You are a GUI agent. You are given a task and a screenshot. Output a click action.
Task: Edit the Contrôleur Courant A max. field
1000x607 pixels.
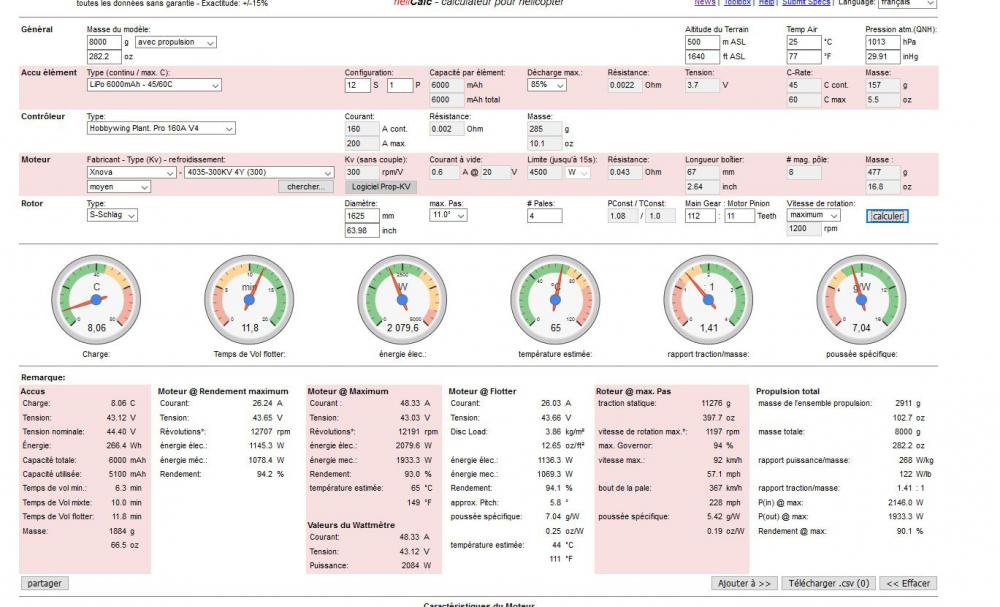[362, 143]
